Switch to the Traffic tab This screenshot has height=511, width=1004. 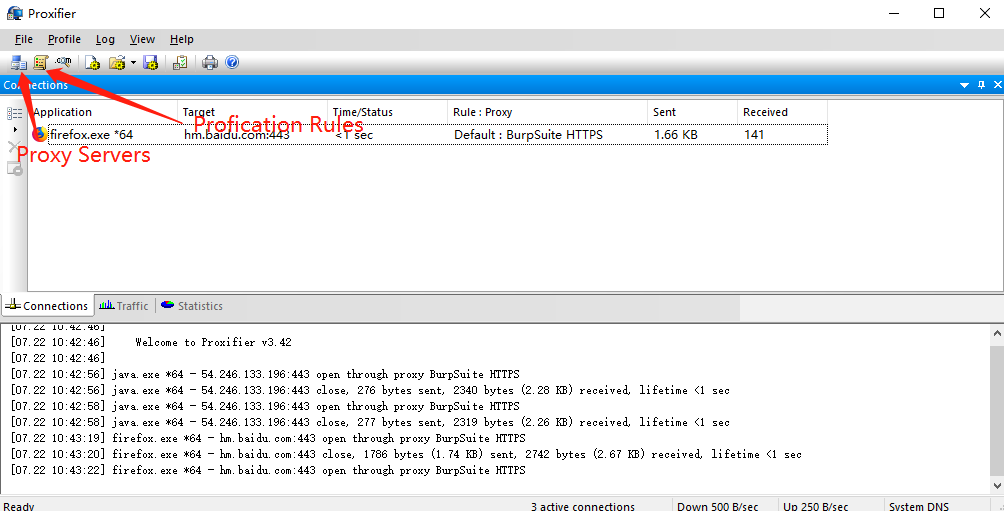[124, 306]
